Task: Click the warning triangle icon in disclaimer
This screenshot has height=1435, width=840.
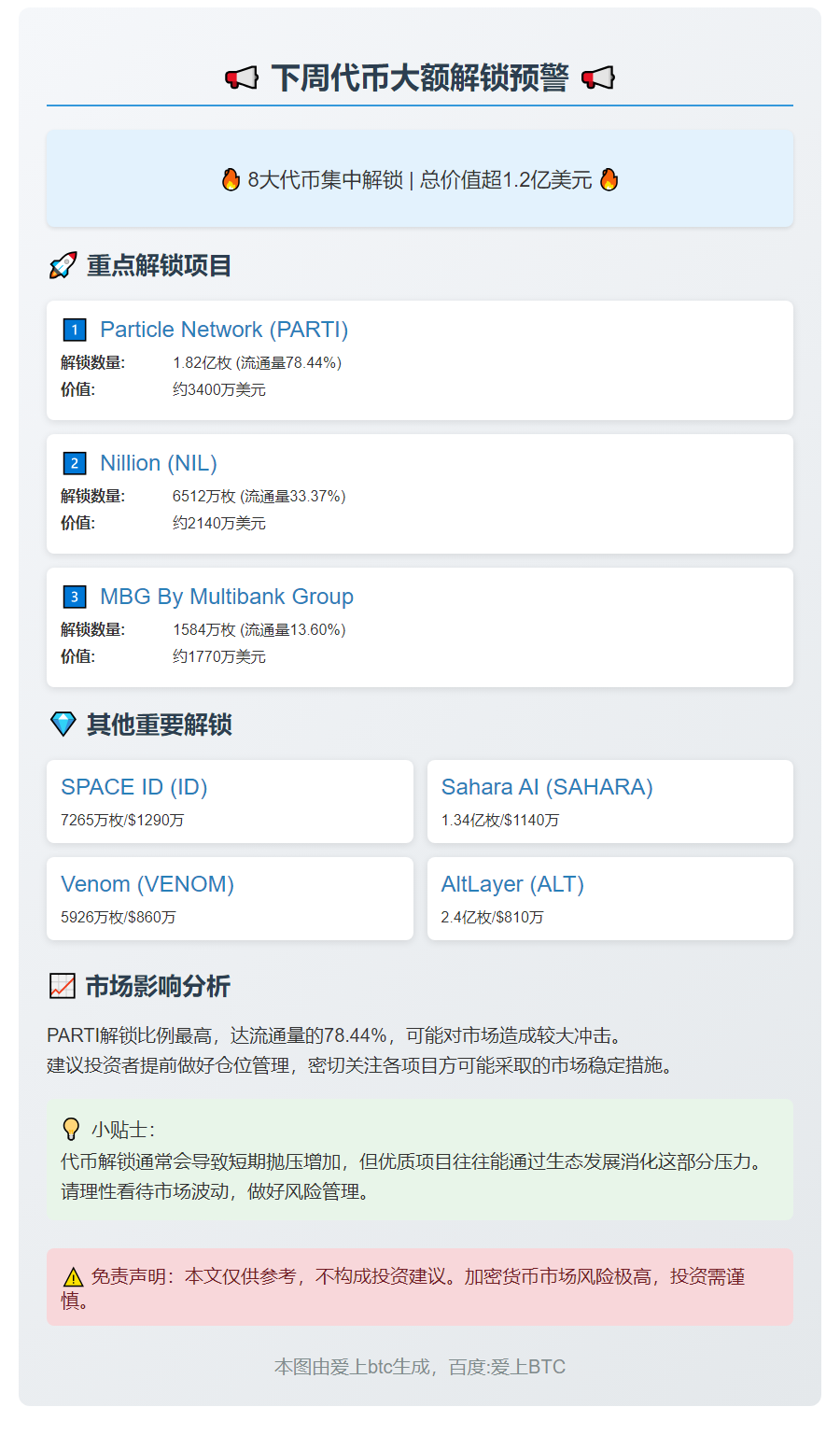Action: point(73,1277)
